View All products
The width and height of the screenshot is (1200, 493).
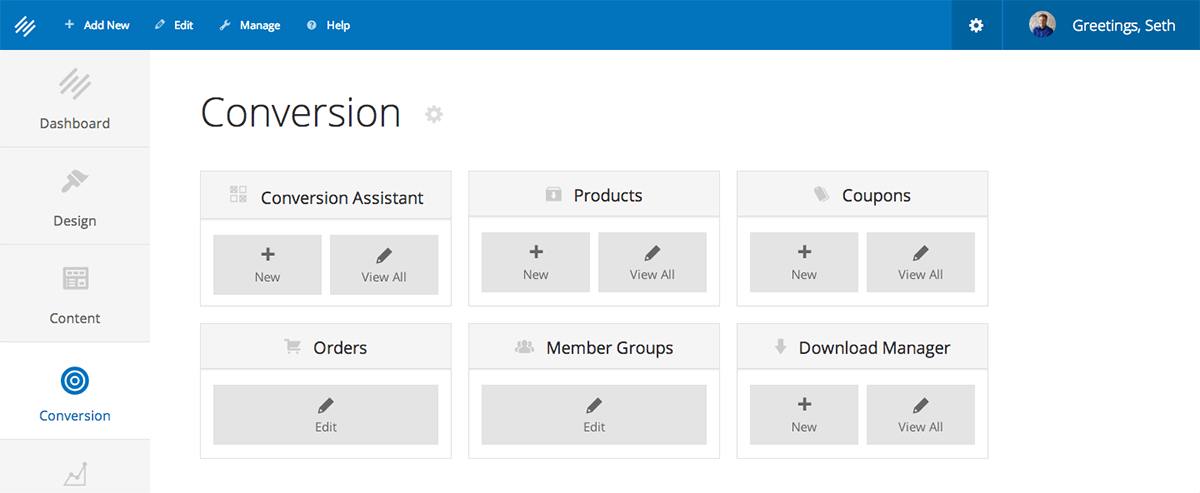[652, 262]
